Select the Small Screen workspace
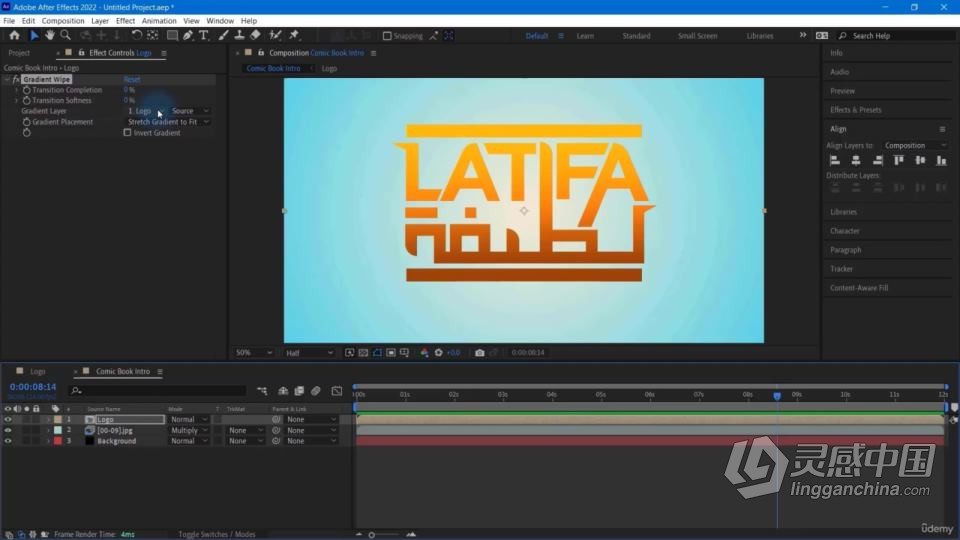Image resolution: width=960 pixels, height=540 pixels. [x=697, y=36]
